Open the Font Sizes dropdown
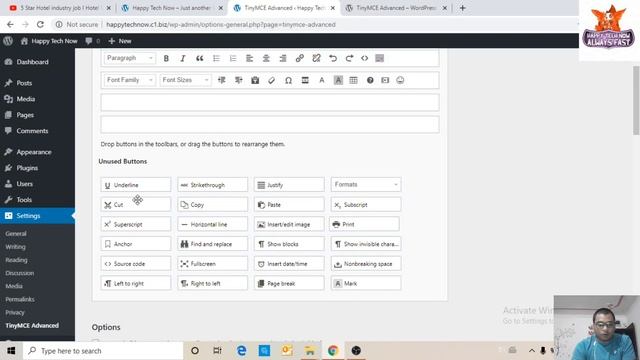The image size is (640, 360). click(185, 80)
